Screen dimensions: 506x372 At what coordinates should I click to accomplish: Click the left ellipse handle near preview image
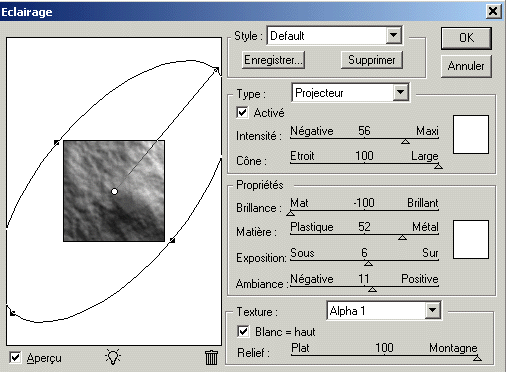56,143
